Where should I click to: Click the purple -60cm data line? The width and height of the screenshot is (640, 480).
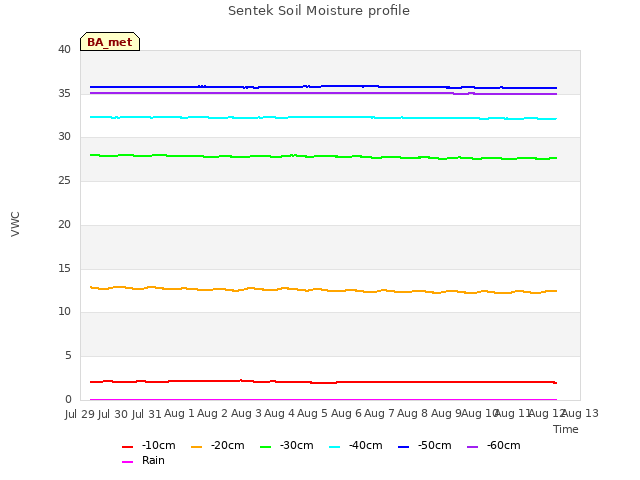(323, 93)
